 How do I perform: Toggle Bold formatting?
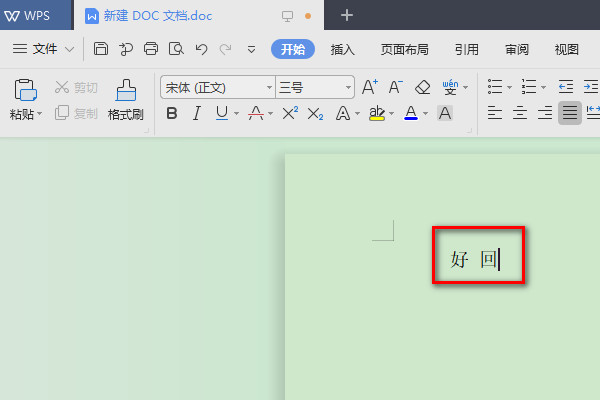click(172, 113)
